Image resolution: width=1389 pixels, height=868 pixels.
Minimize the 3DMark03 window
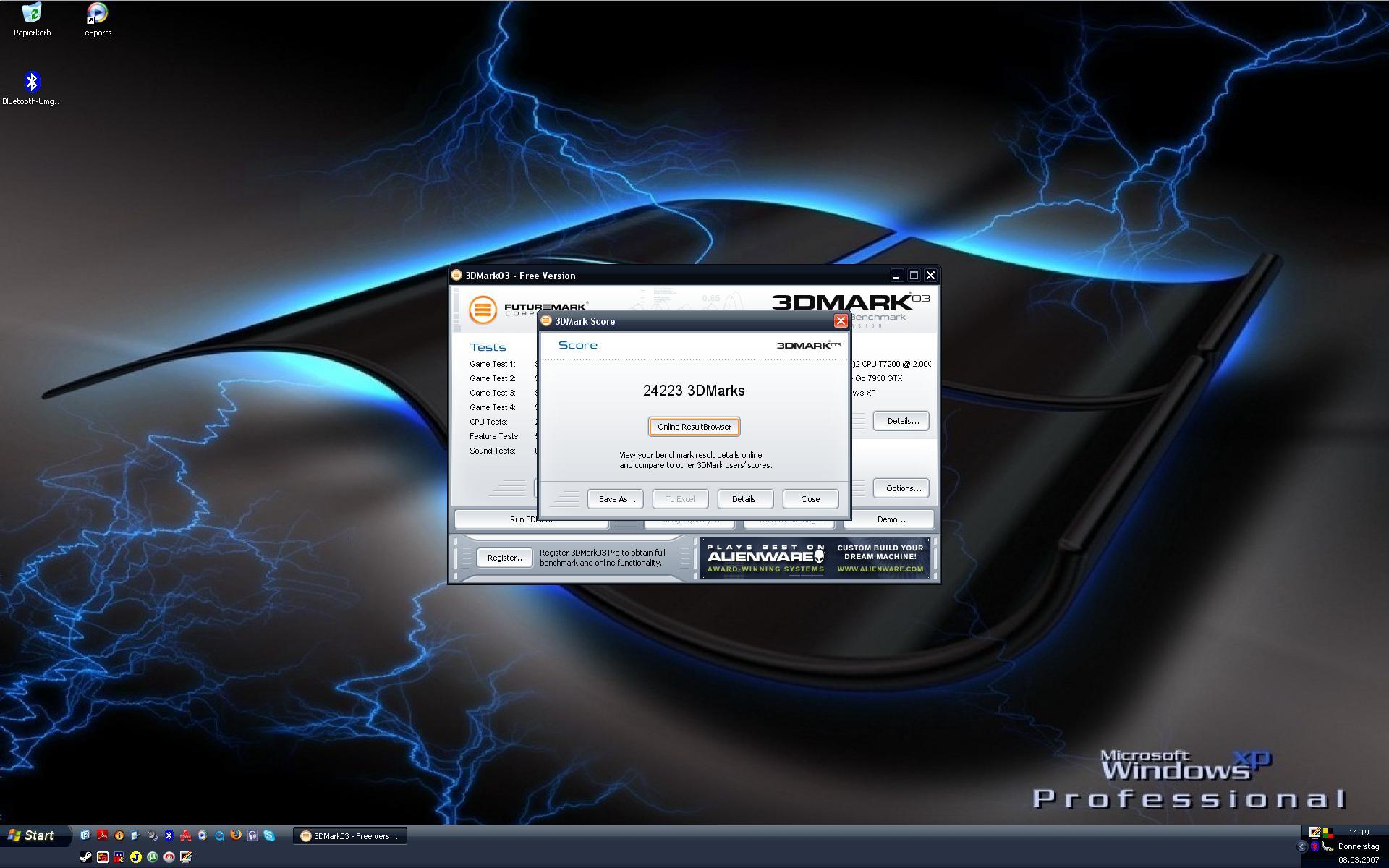pyautogui.click(x=896, y=276)
